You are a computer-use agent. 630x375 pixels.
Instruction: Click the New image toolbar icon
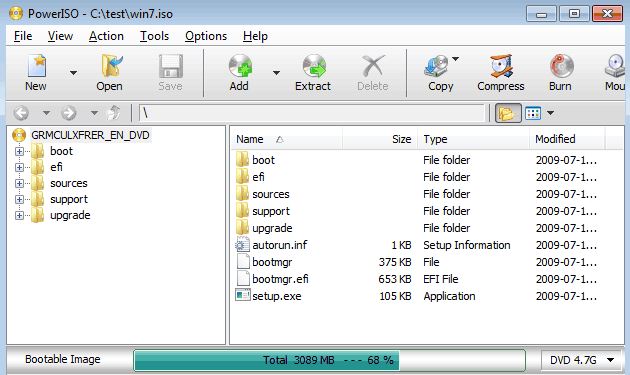coord(37,66)
